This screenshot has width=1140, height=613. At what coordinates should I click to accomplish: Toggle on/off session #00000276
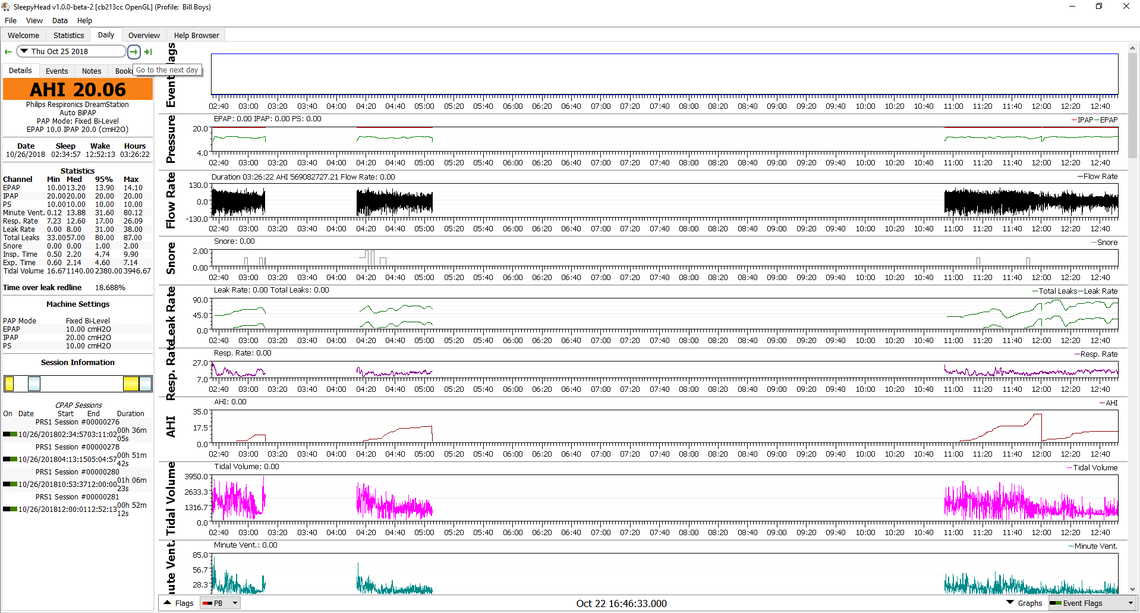click(9, 434)
